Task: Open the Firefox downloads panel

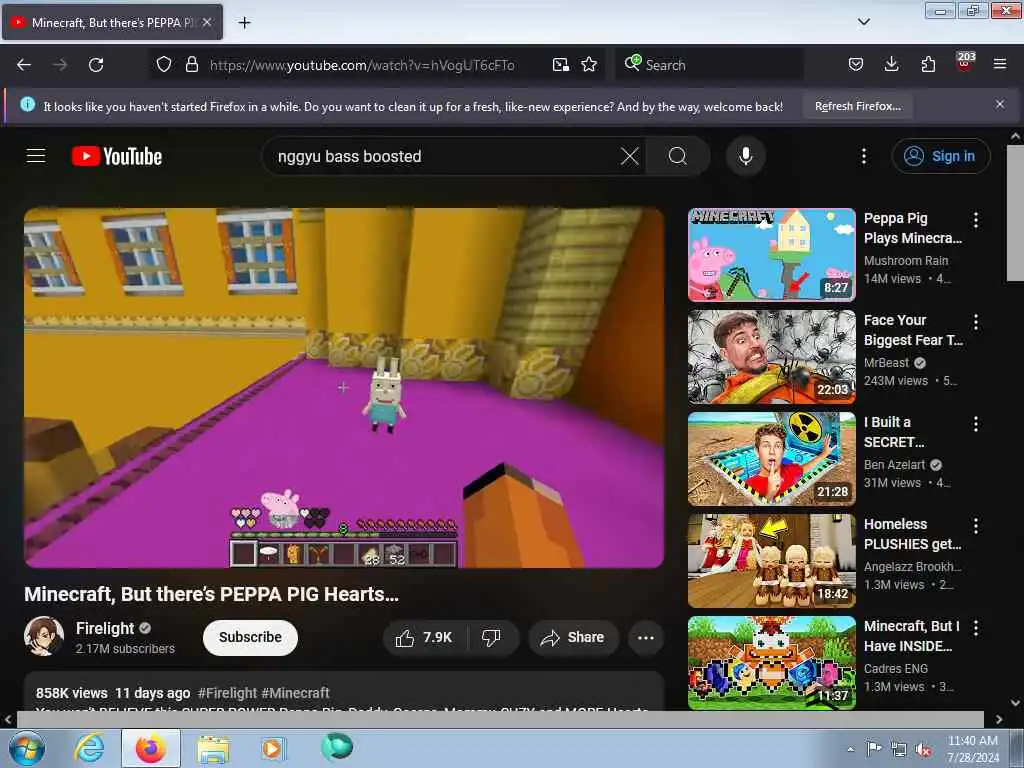Action: 891,65
